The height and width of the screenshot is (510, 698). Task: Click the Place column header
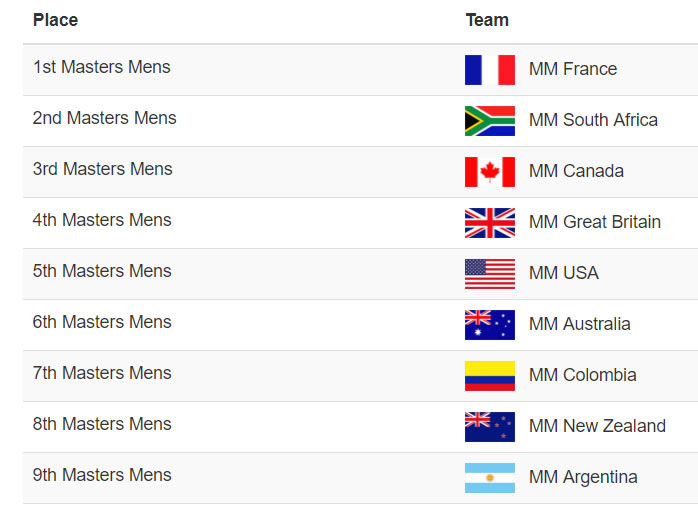[56, 20]
